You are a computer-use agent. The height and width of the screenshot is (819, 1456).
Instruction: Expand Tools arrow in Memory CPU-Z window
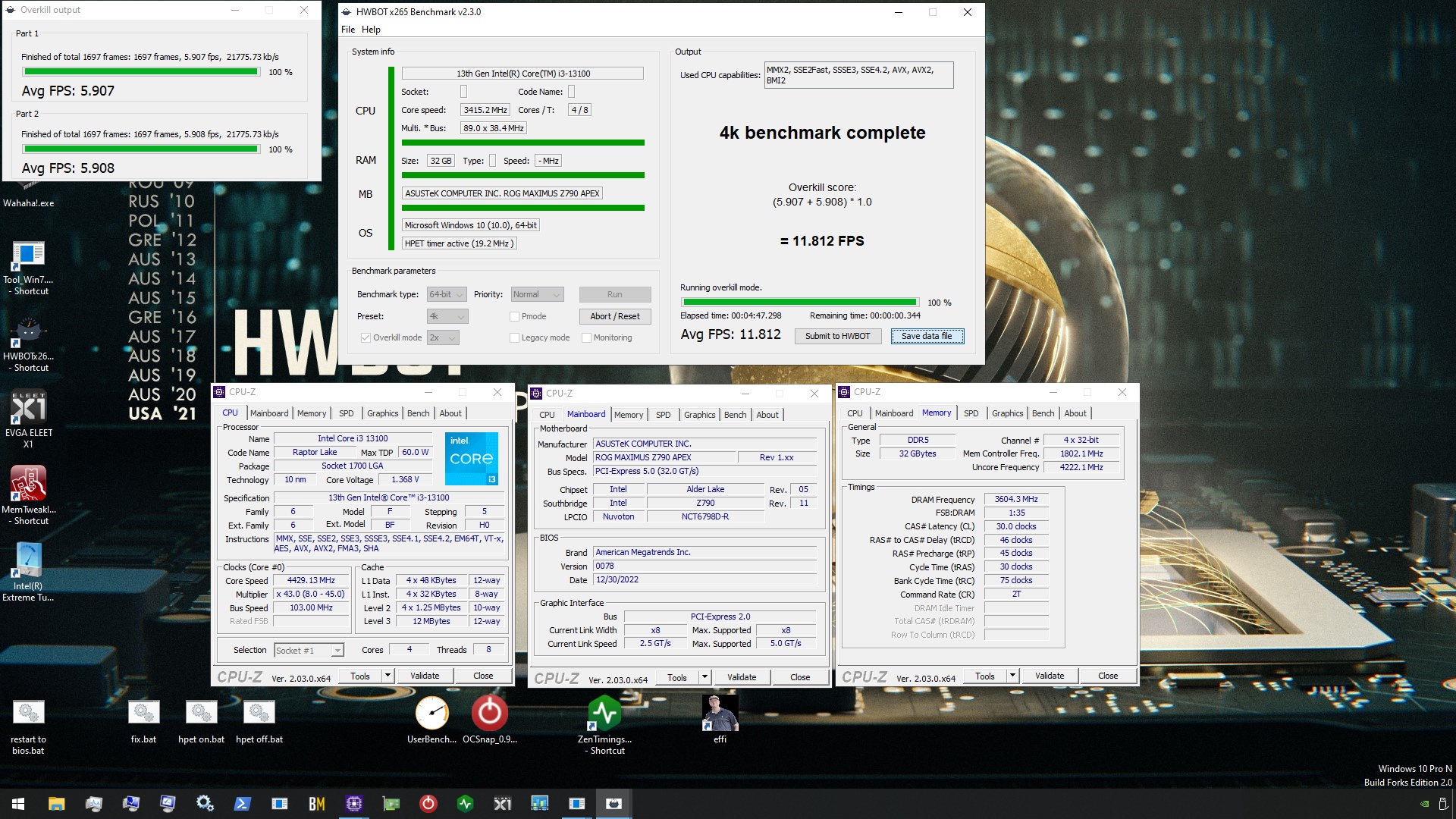coord(1012,676)
